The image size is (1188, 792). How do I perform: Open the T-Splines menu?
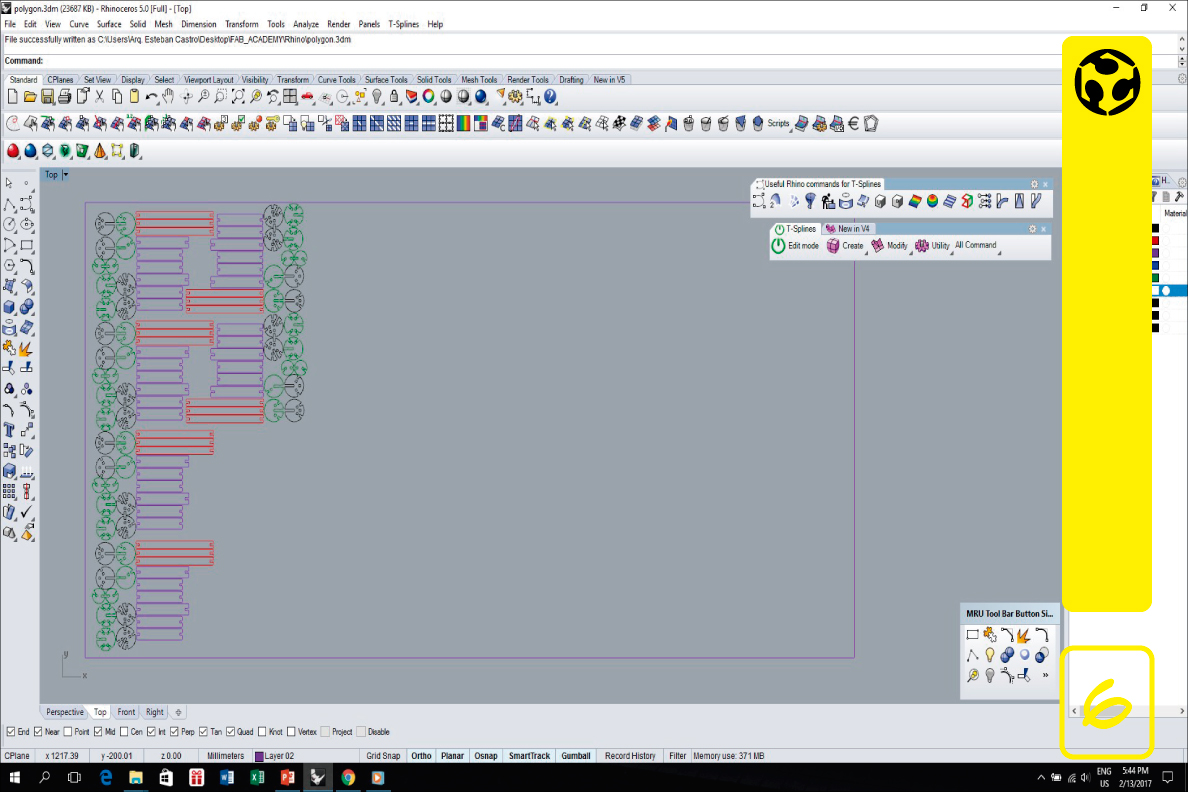[403, 24]
